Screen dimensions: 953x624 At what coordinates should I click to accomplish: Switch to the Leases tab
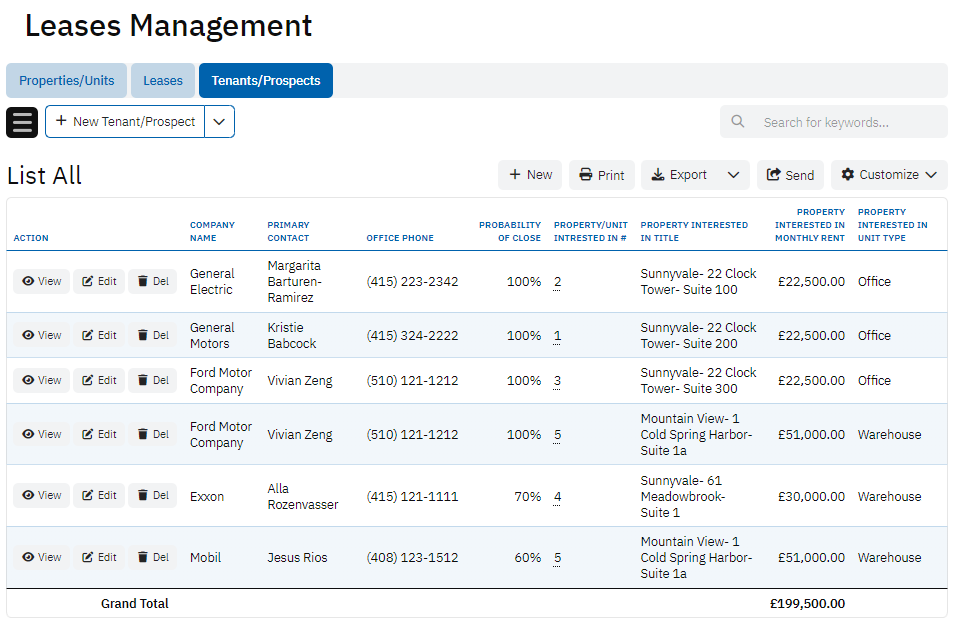[x=163, y=81]
